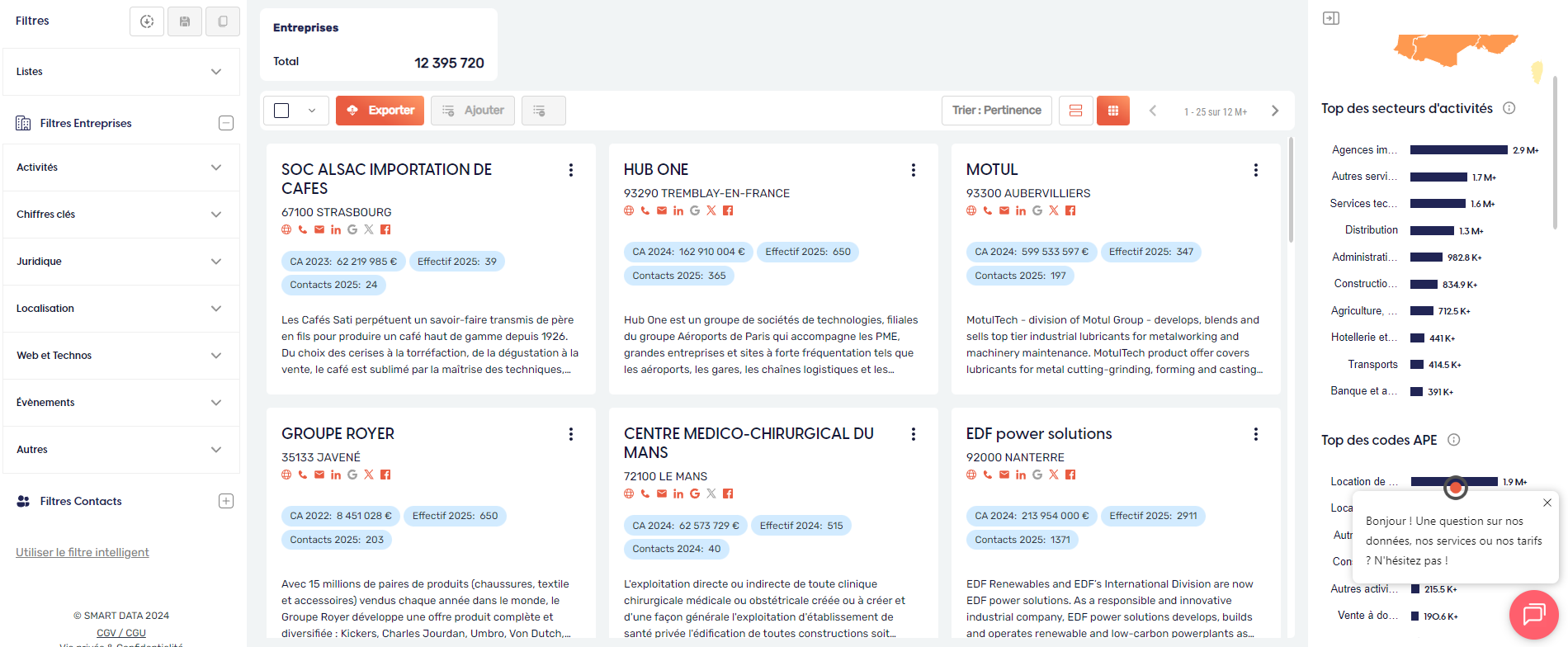Click Utiliser le filtre intelligent link

tap(83, 552)
